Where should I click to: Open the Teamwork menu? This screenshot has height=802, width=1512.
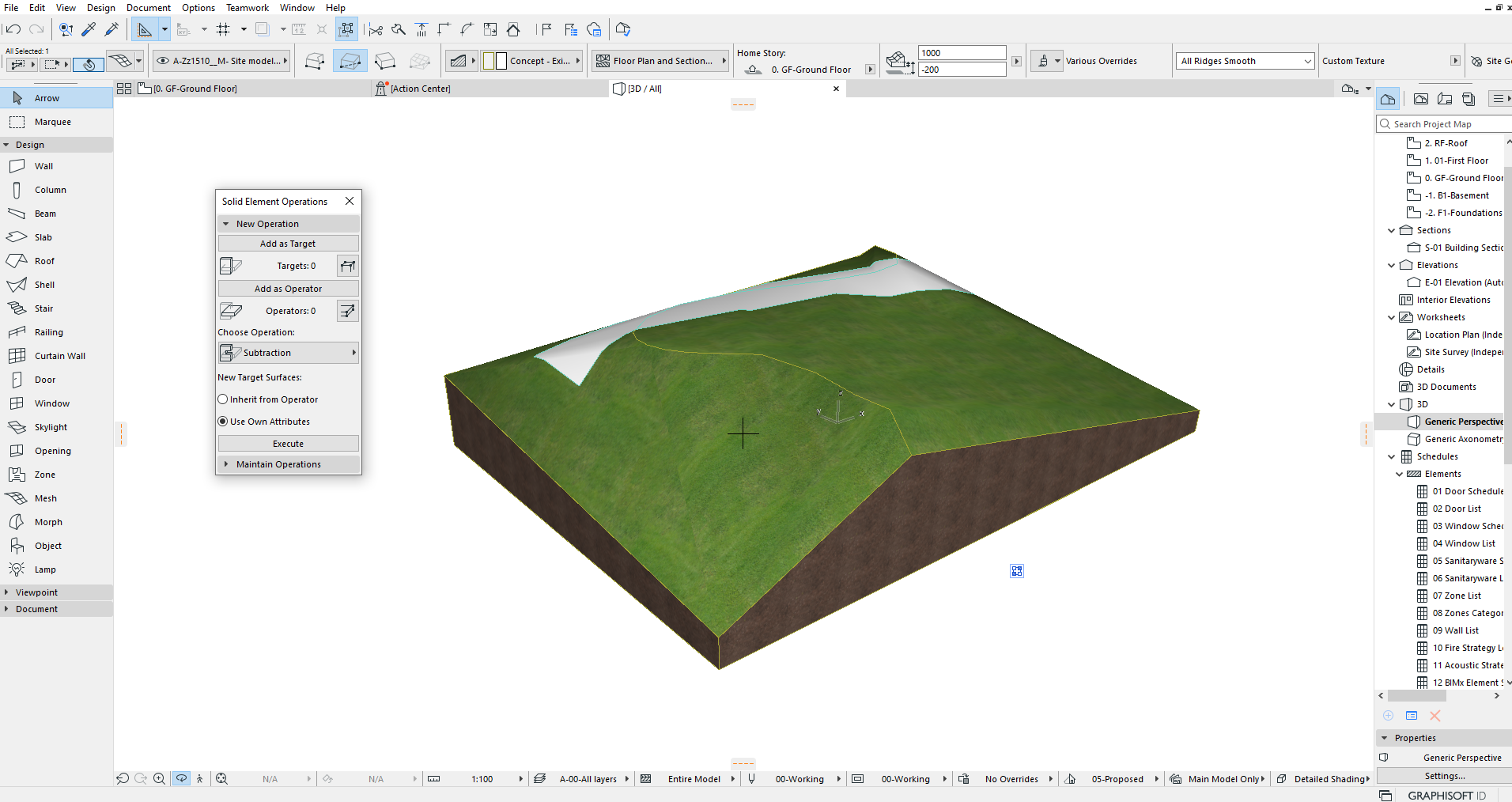coord(248,8)
